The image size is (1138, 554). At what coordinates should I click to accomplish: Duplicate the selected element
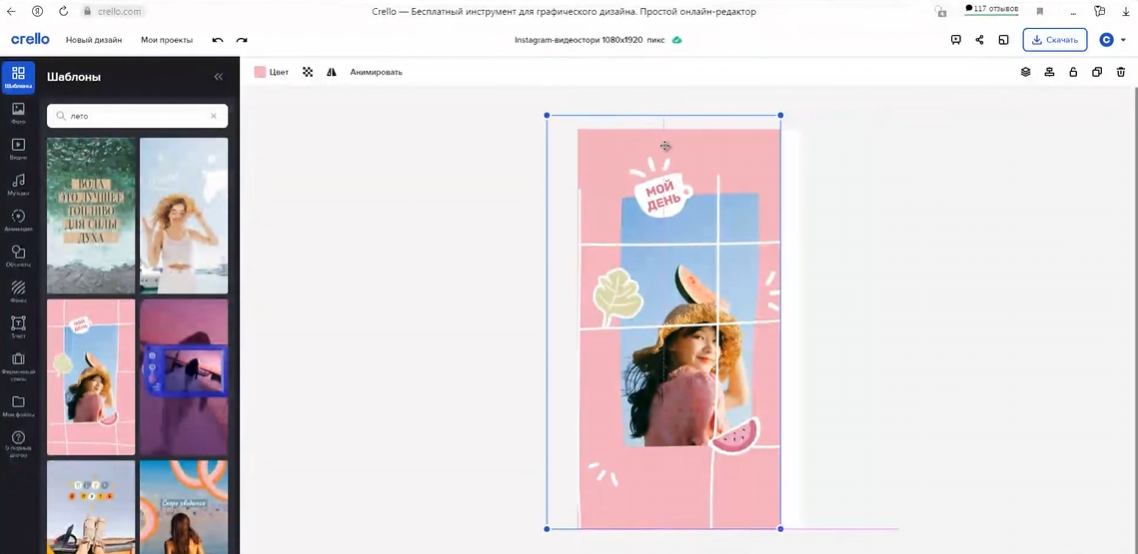tap(1097, 72)
